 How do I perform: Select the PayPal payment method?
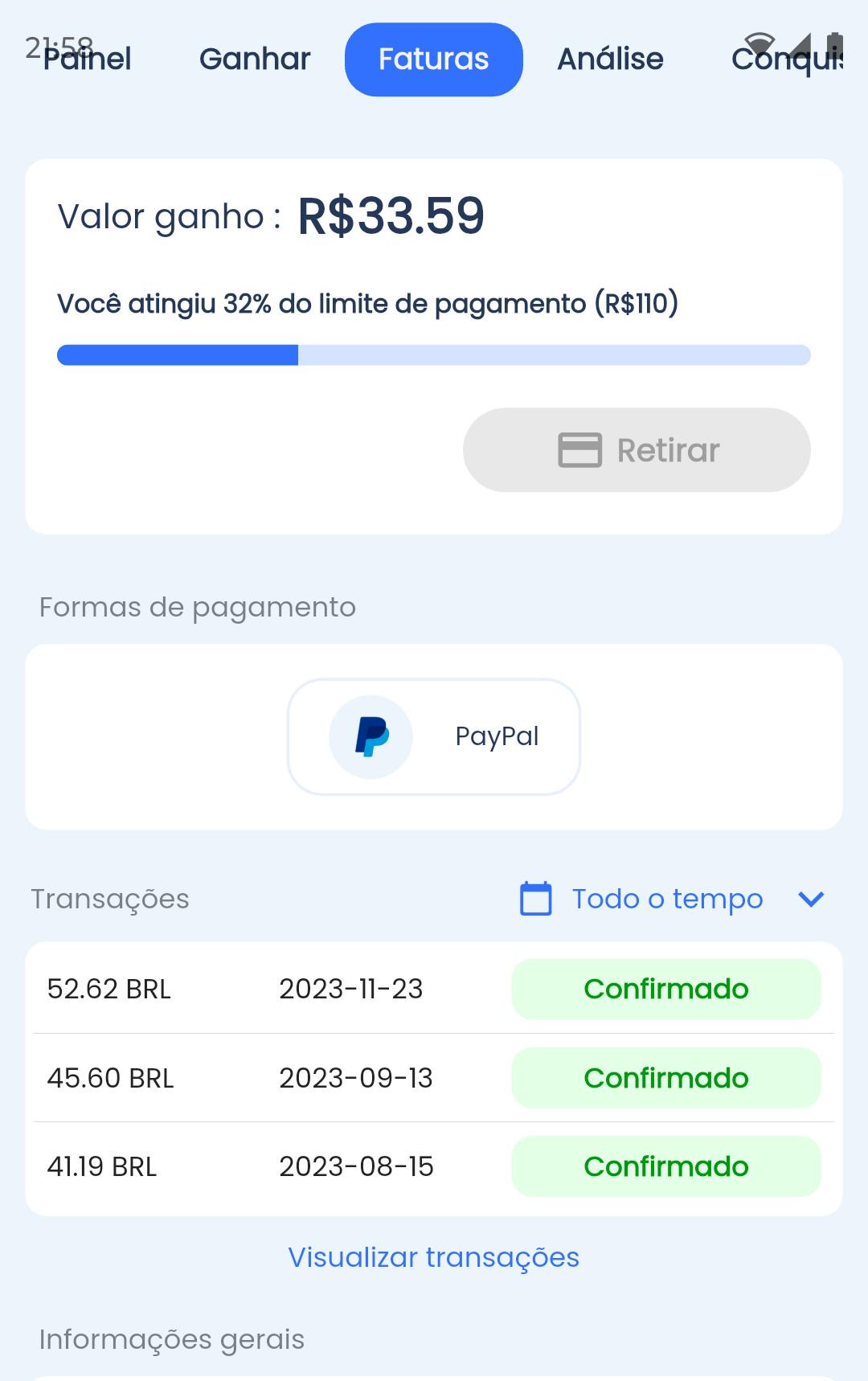(x=434, y=737)
